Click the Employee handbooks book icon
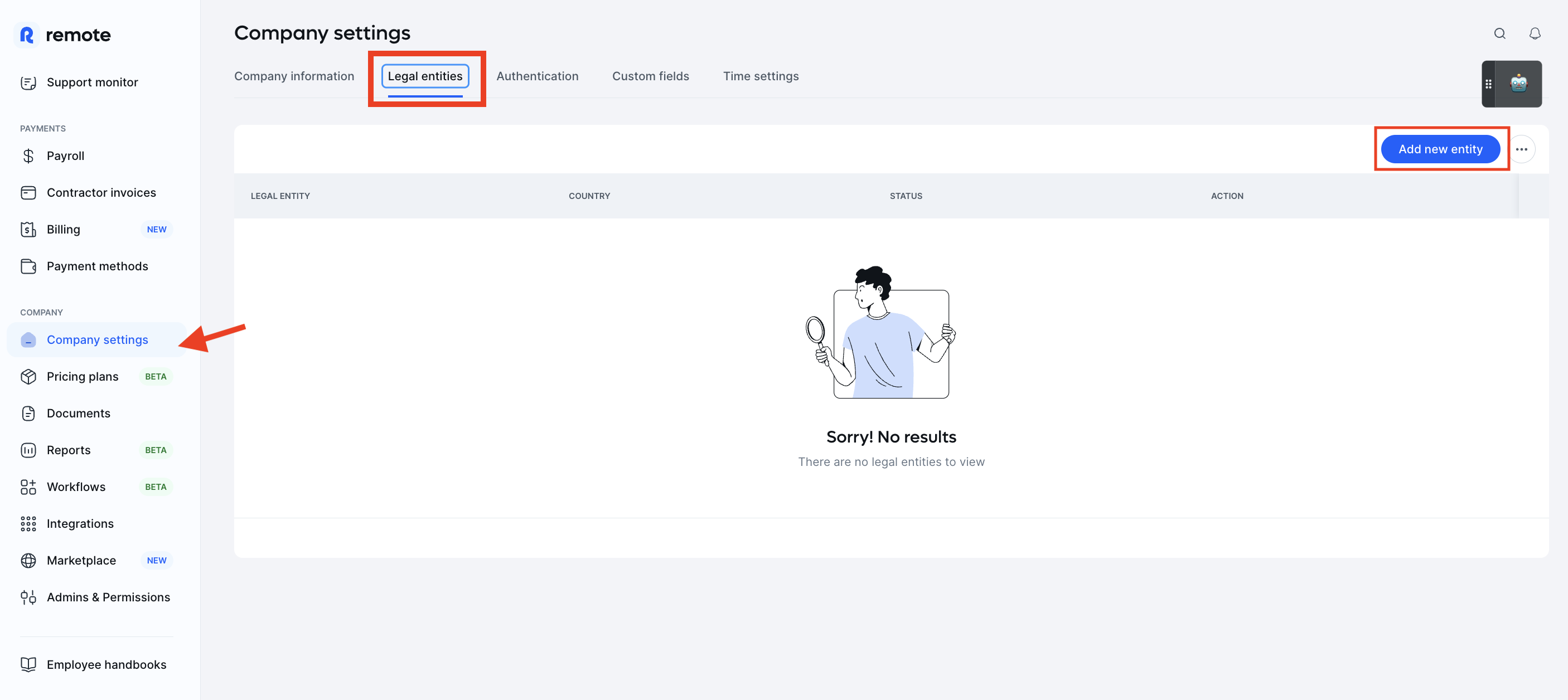 pyautogui.click(x=28, y=665)
